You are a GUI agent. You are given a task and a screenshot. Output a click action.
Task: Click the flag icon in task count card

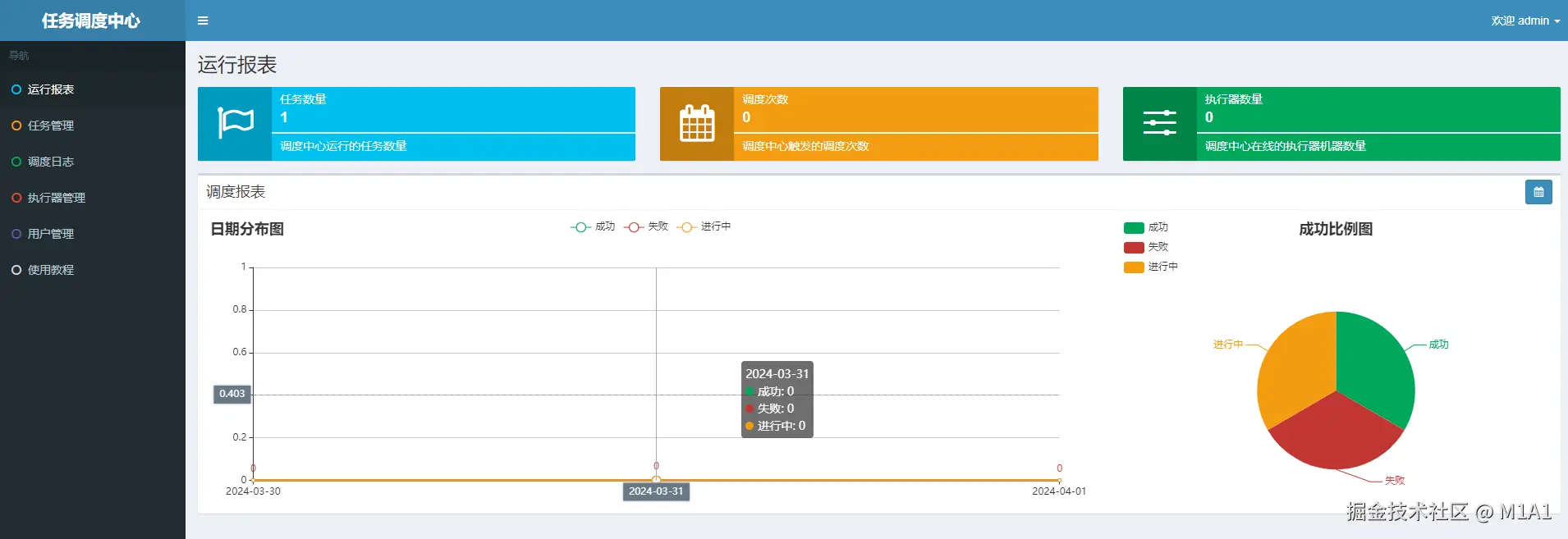point(236,123)
